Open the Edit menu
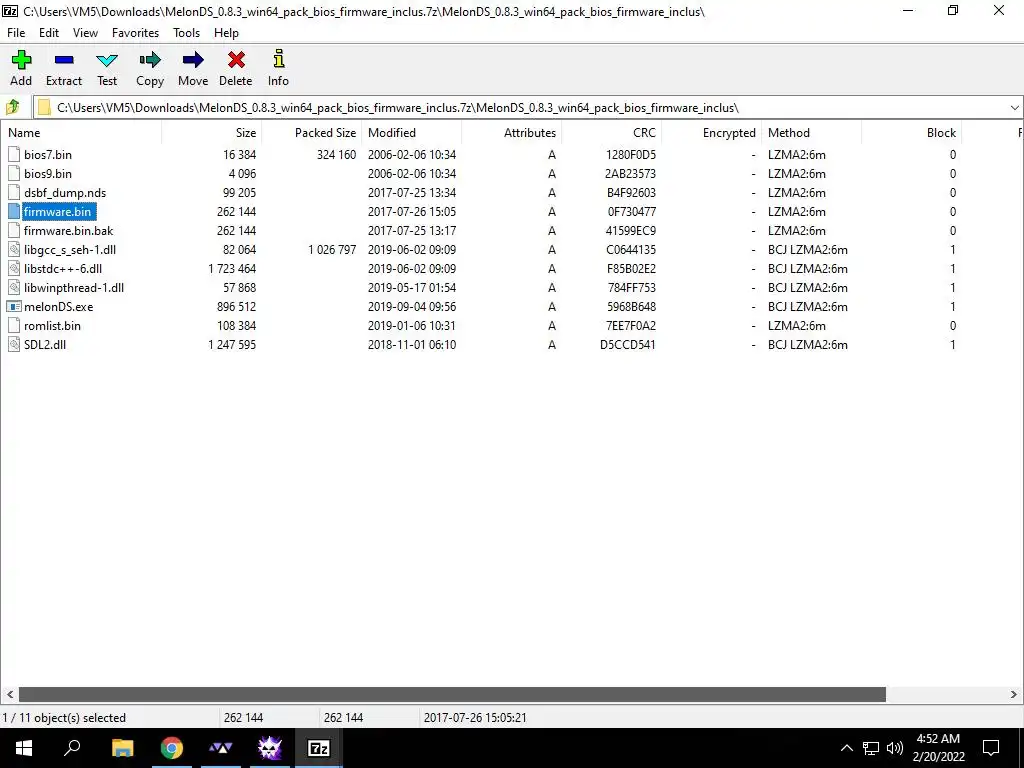The height and width of the screenshot is (768, 1024). 48,33
